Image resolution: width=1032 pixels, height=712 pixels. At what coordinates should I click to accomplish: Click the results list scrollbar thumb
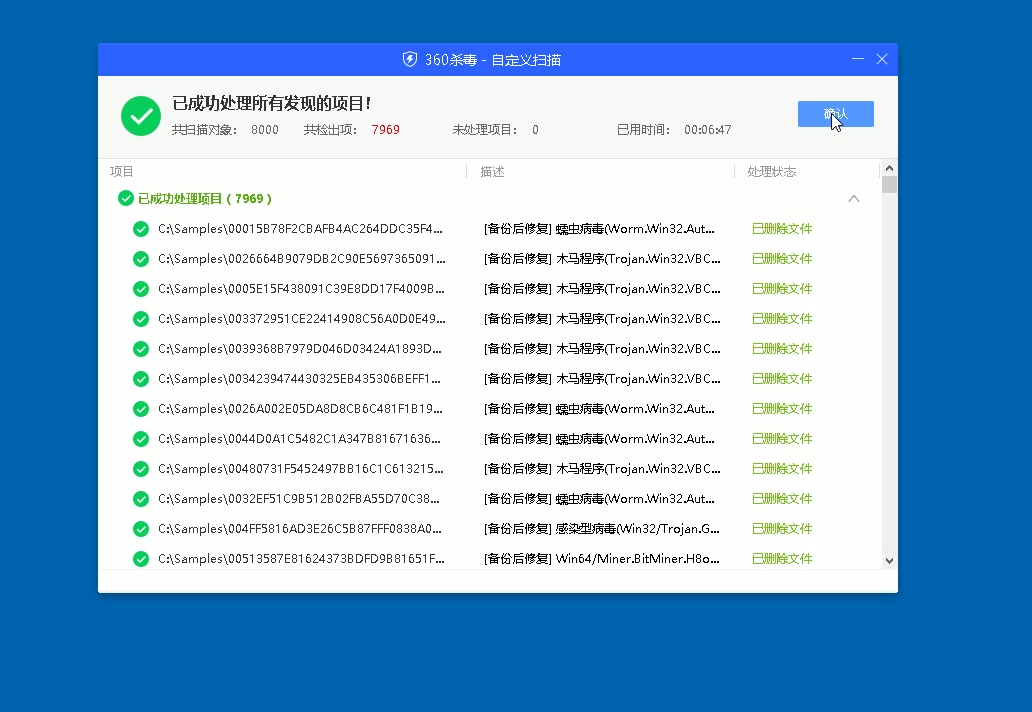click(x=889, y=184)
